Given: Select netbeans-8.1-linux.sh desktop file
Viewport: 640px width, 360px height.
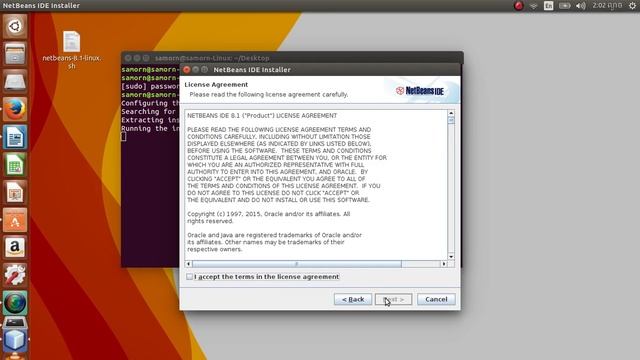Looking at the screenshot, I should pyautogui.click(x=71, y=50).
